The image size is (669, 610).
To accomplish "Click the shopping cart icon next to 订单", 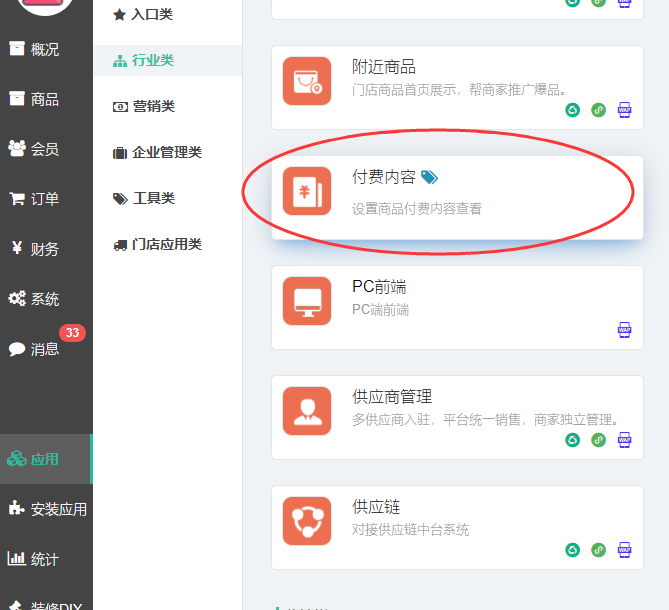I will pos(17,199).
